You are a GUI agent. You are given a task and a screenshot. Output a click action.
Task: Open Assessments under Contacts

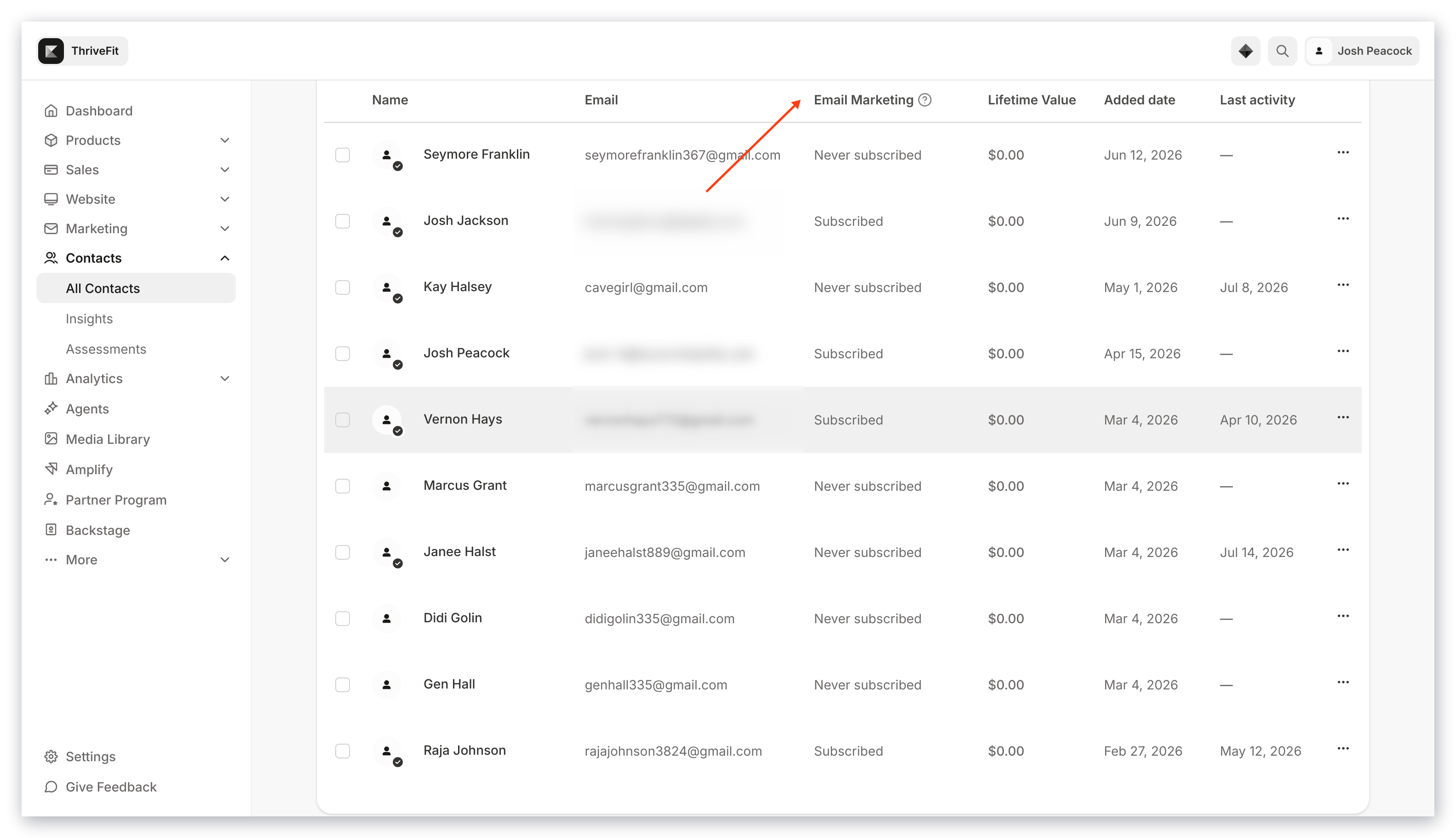106,349
